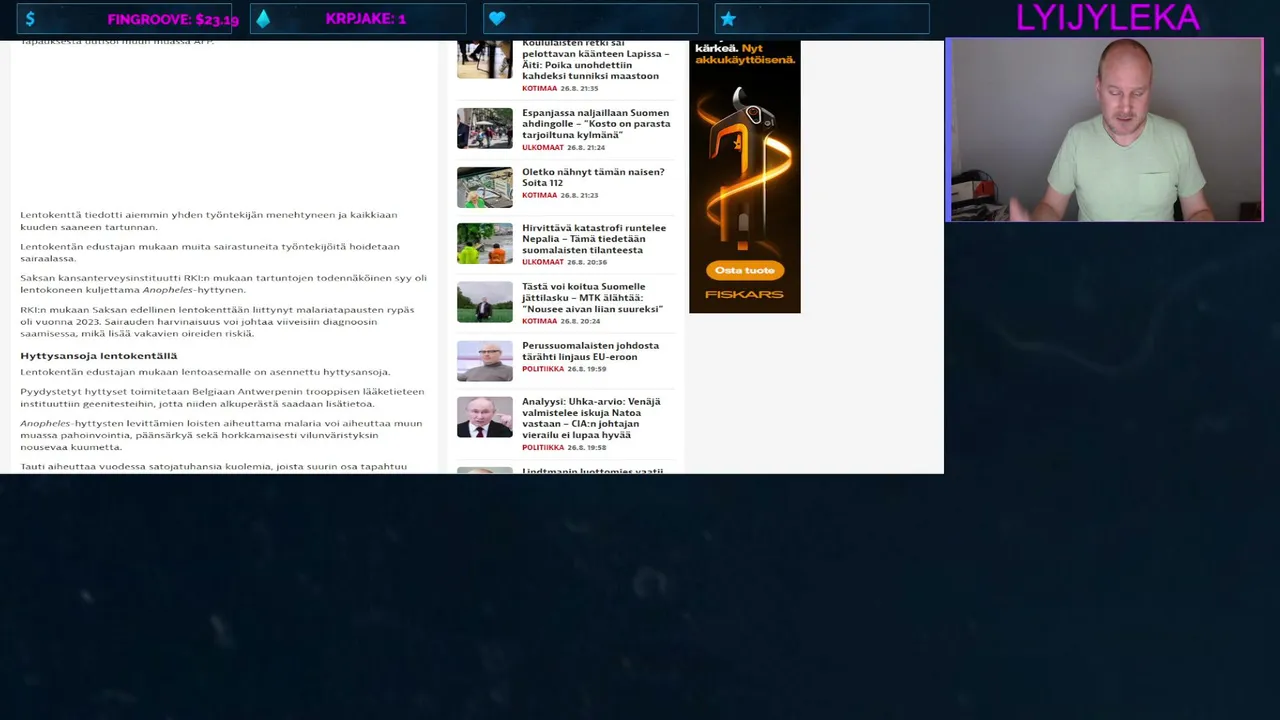Click the POLITIIKKA tag under the Venäjä analysis
The image size is (1280, 720).
coord(543,448)
